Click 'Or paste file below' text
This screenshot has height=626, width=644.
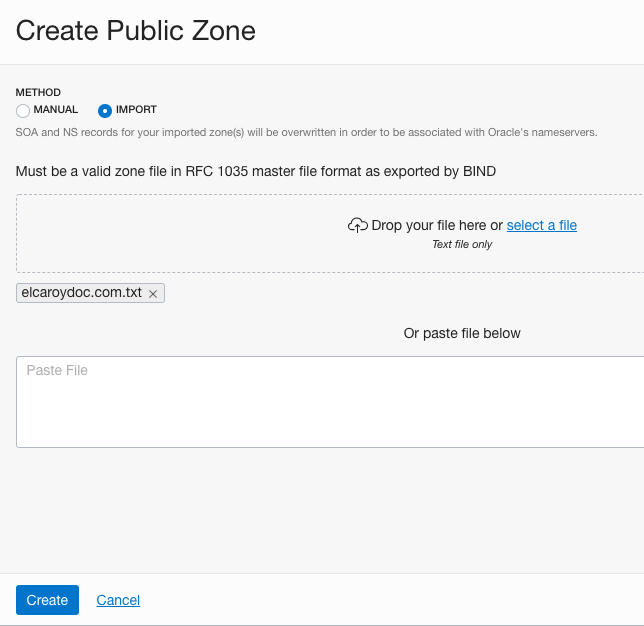coord(462,333)
